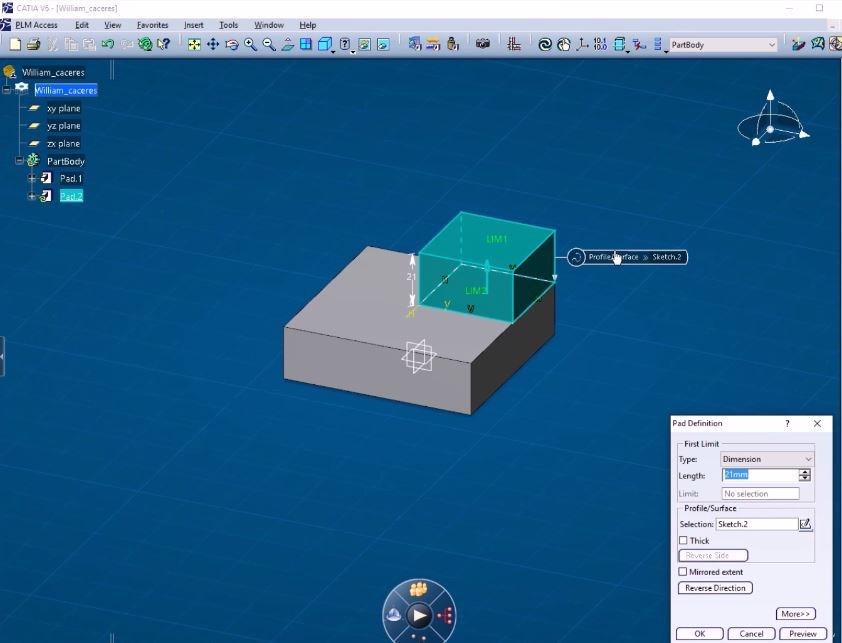Image resolution: width=842 pixels, height=643 pixels.
Task: Click the camera Capture icon
Action: [483, 44]
